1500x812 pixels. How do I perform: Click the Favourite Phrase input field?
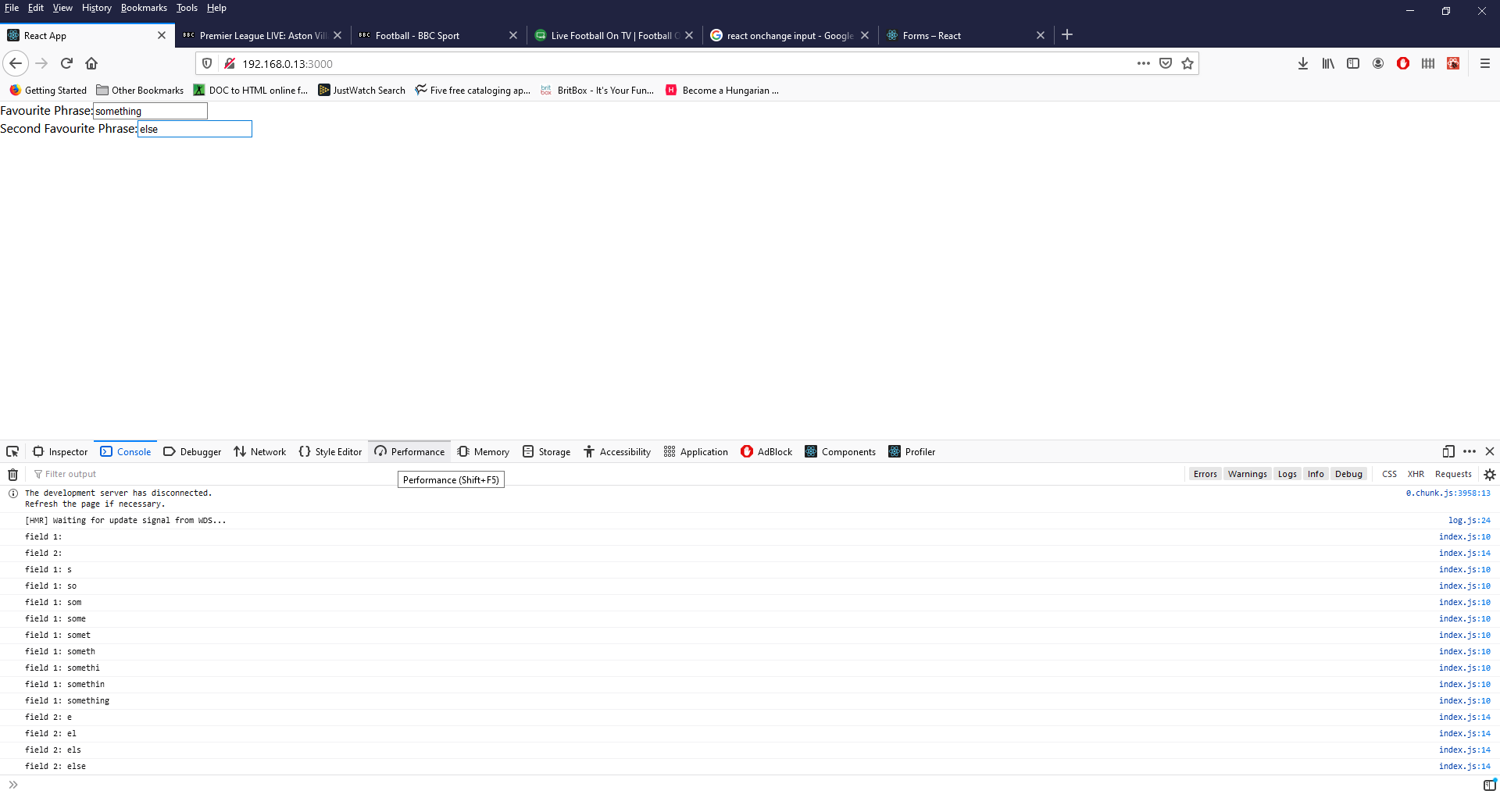(x=150, y=111)
